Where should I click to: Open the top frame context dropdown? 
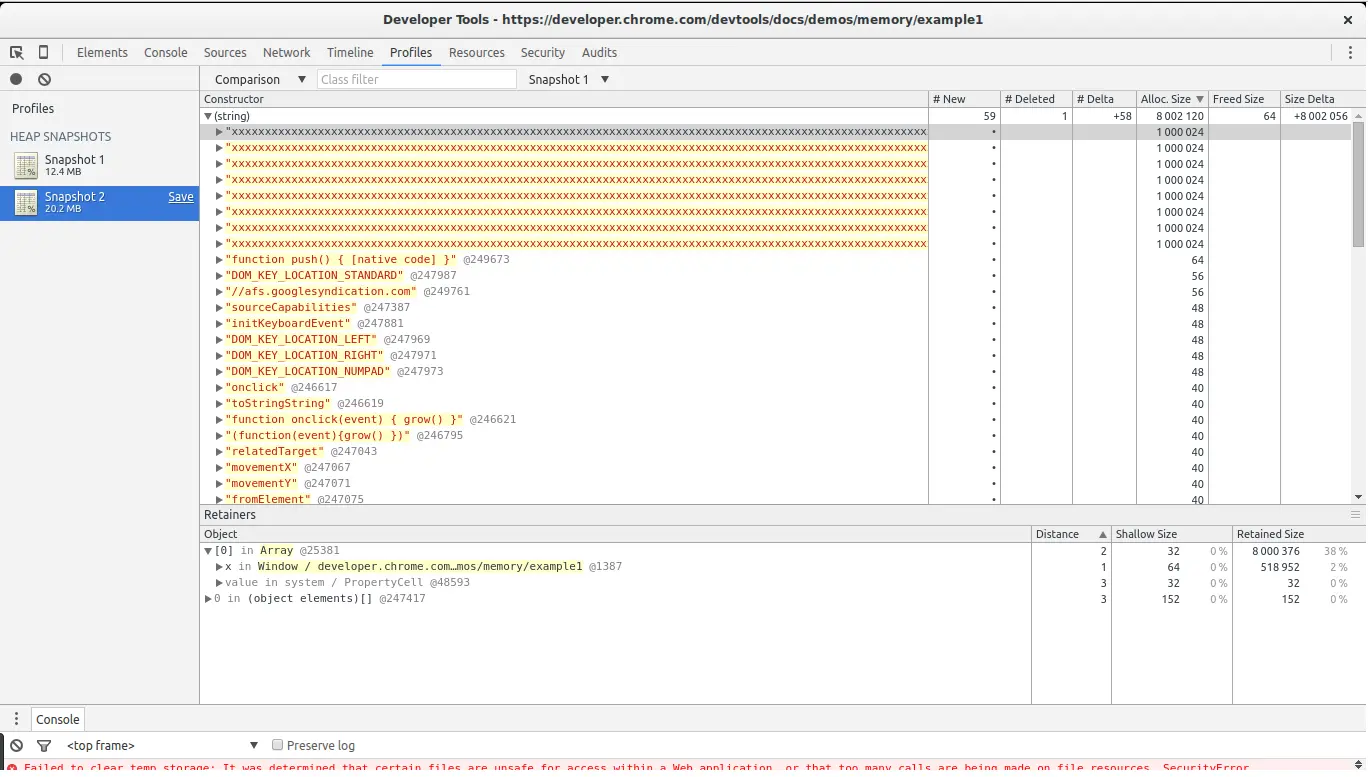point(161,746)
